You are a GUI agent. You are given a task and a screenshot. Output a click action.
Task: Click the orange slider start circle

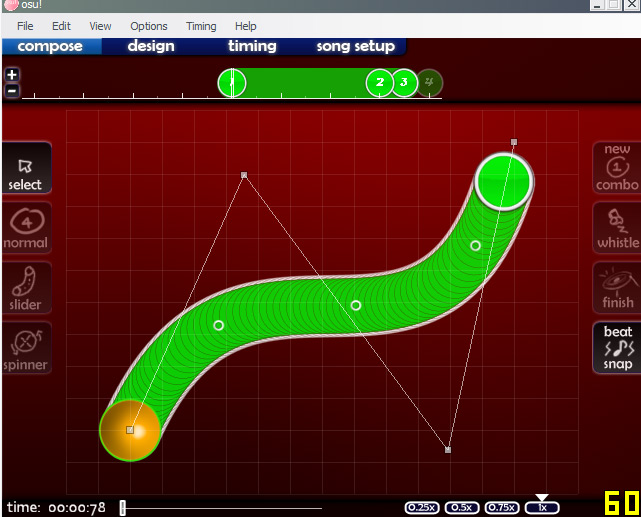pyautogui.click(x=130, y=430)
